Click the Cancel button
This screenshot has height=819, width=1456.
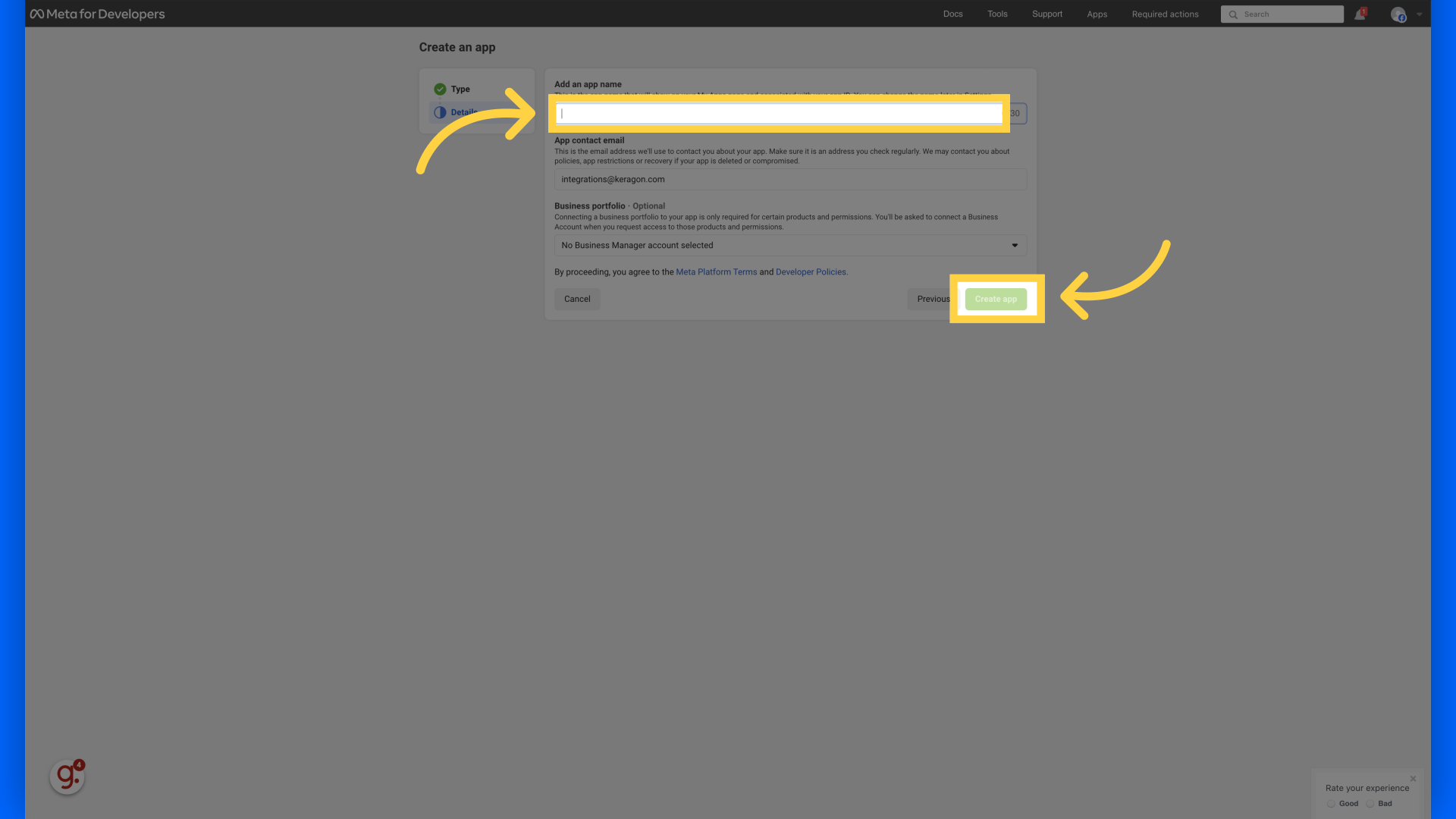[577, 299]
